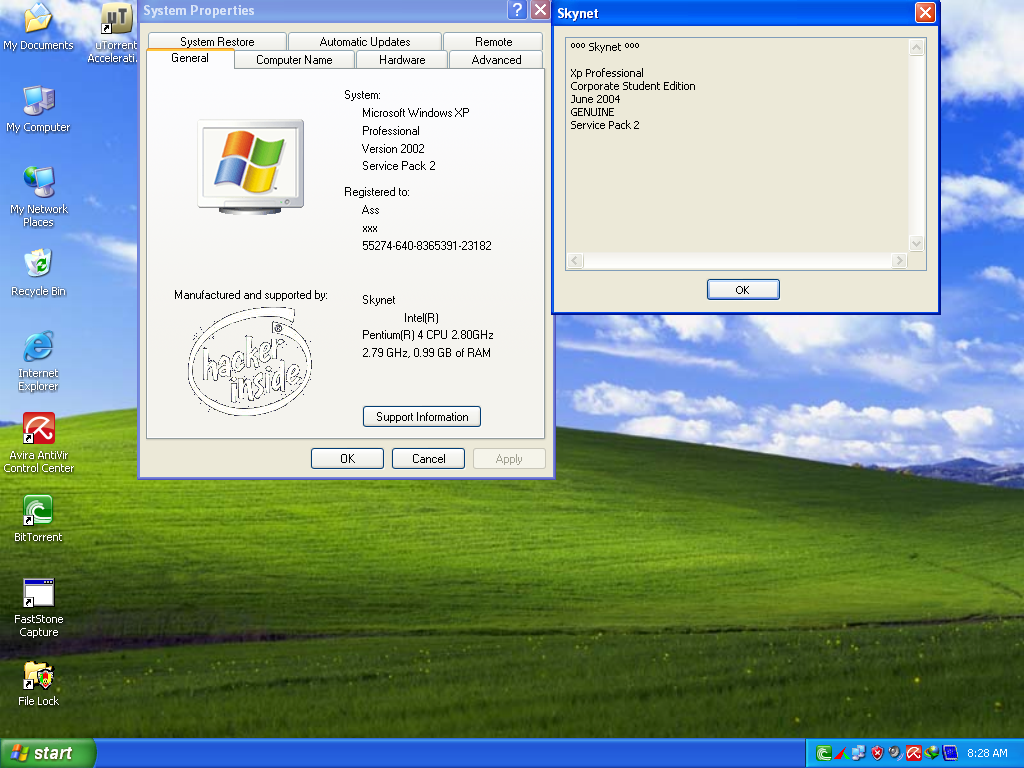
Task: Click the grayed-out Apply button
Action: coord(509,458)
